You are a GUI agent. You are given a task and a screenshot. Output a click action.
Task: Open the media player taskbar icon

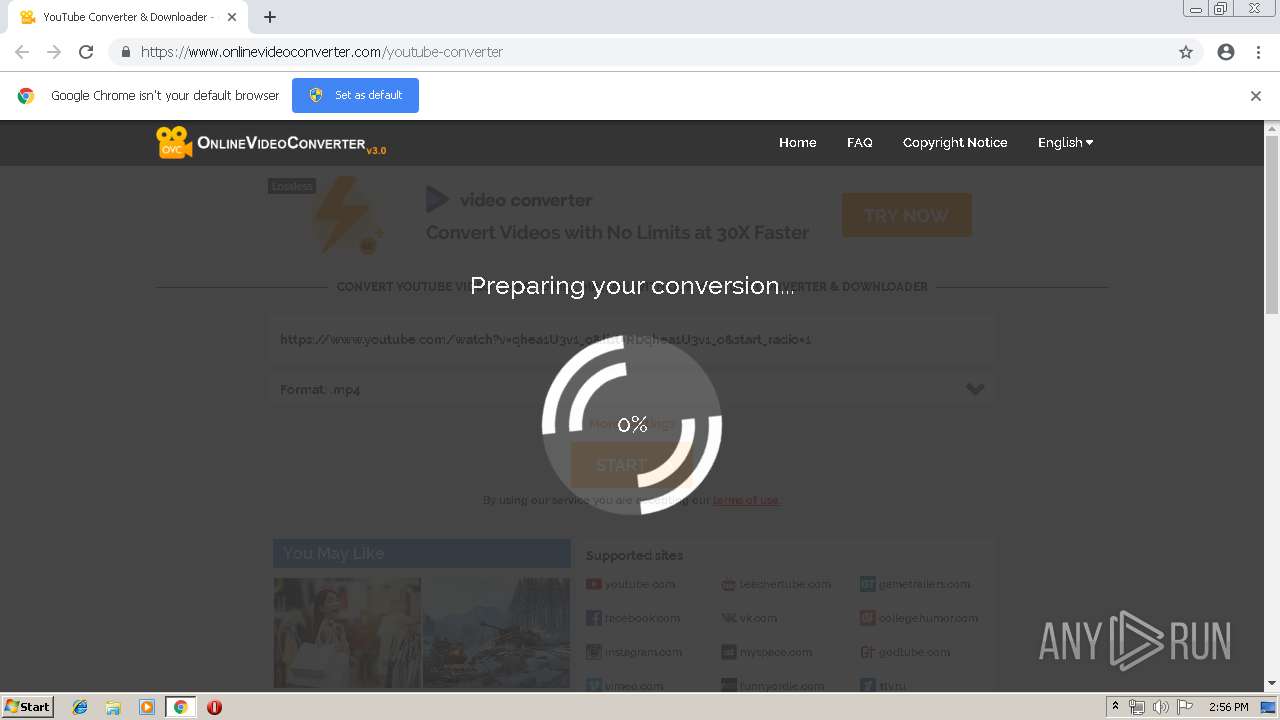[x=147, y=707]
